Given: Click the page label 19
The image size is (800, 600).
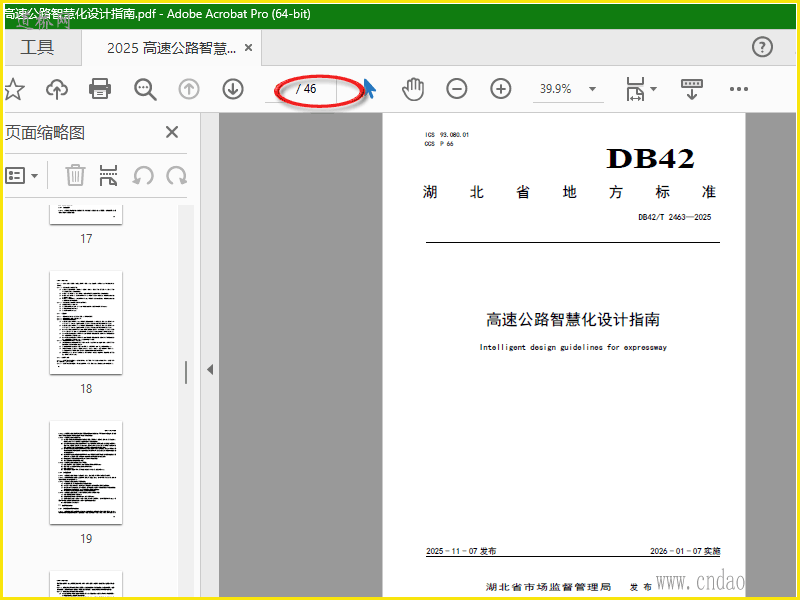Looking at the screenshot, I should 86,539.
